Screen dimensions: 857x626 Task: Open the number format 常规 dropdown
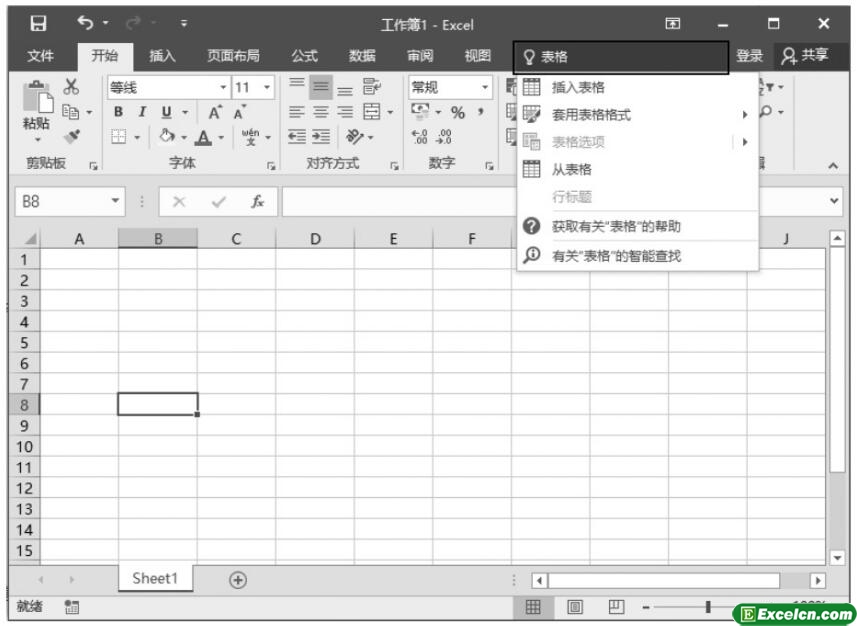point(486,89)
